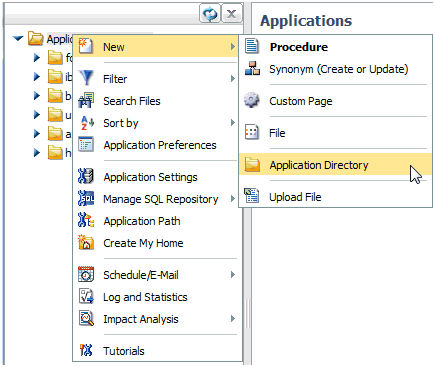Click the refresh icon in the panel header
This screenshot has width=435, height=367.
coord(210,14)
